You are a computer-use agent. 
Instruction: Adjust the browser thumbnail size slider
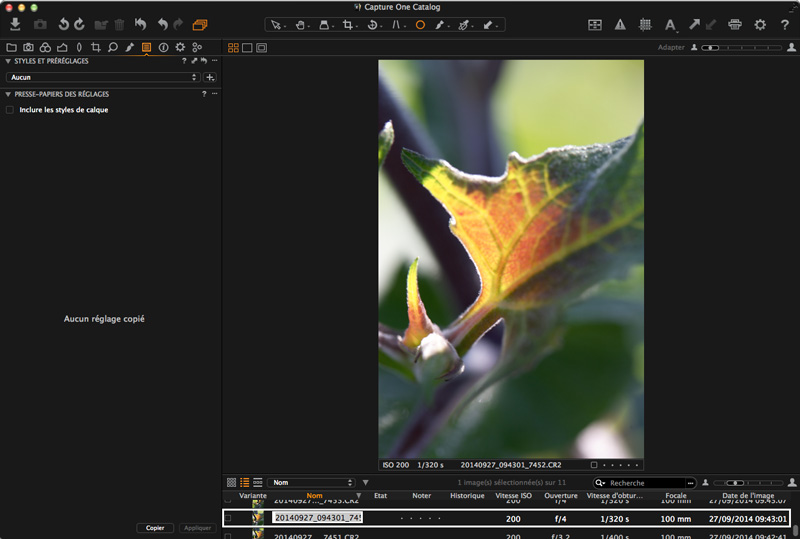point(748,483)
